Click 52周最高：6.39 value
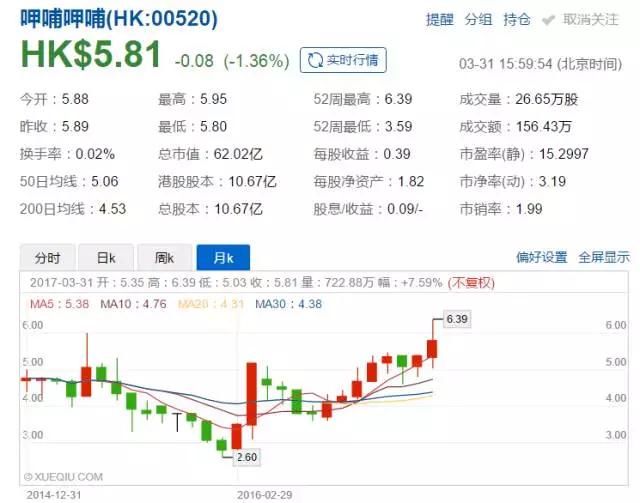 click(x=363, y=99)
